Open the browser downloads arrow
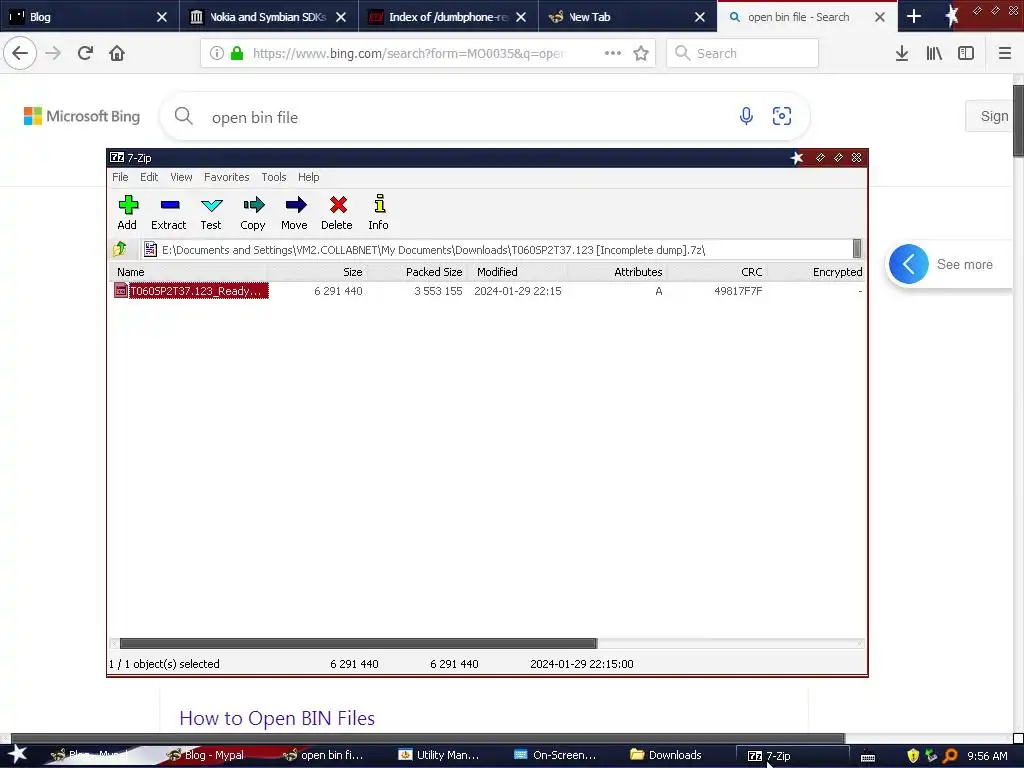1024x768 pixels. click(x=902, y=54)
